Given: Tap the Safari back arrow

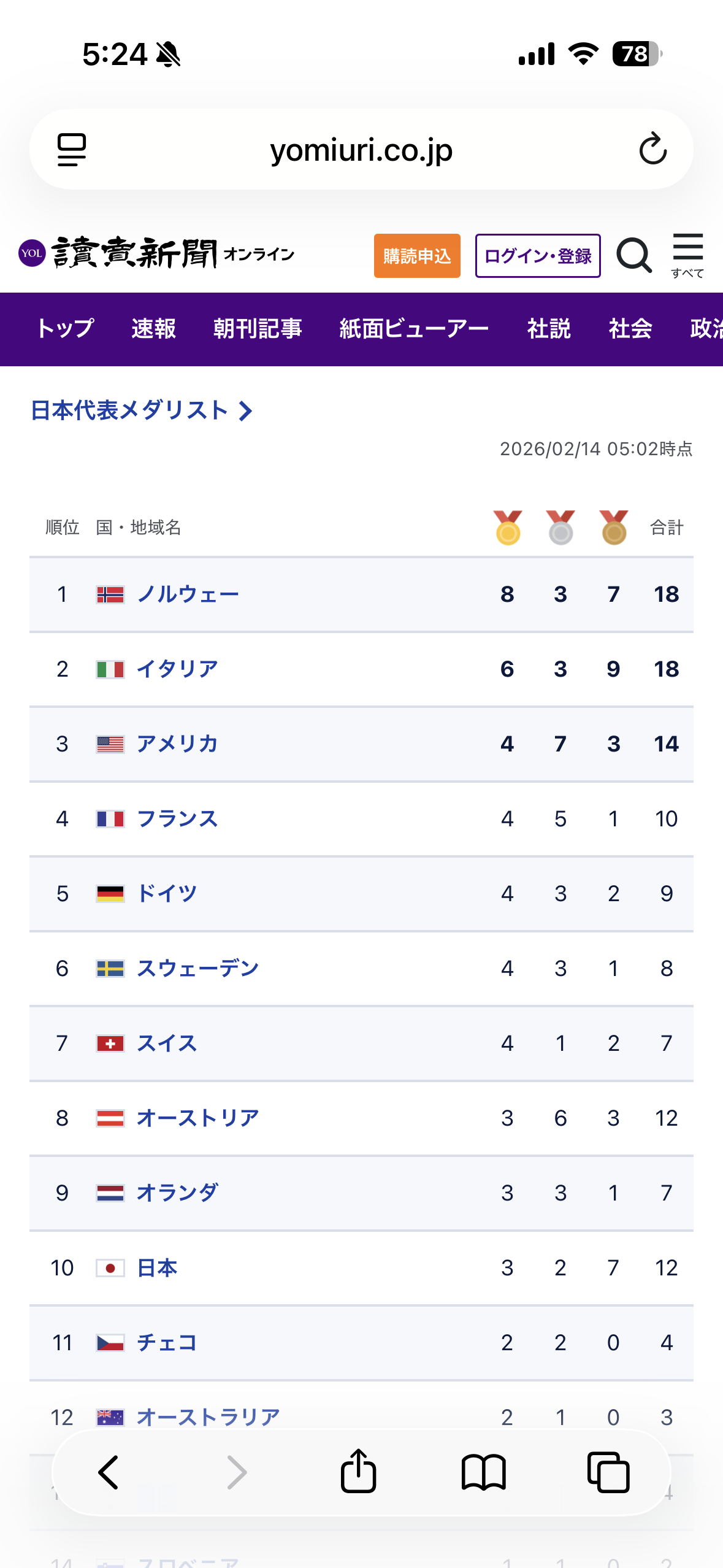Looking at the screenshot, I should point(109,1472).
